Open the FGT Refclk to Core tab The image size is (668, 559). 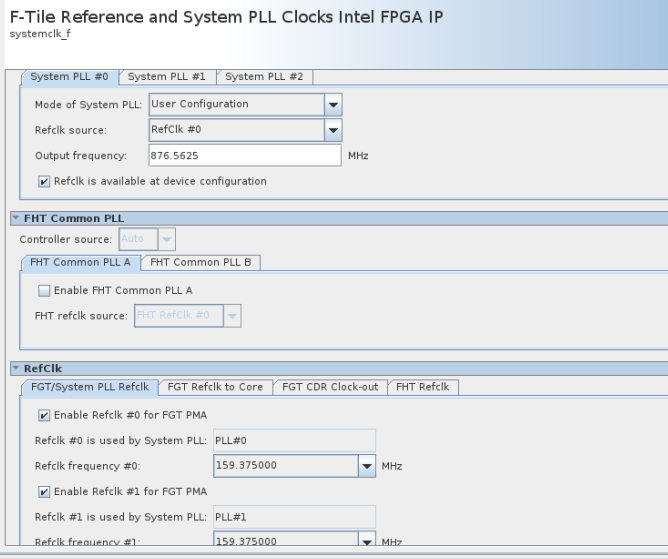215,387
